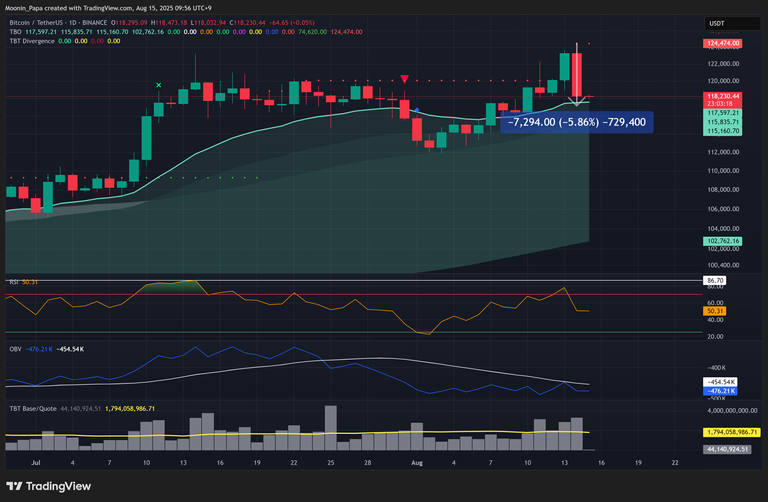
Task: Click the 104,000.00 price axis tick
Action: click(723, 228)
